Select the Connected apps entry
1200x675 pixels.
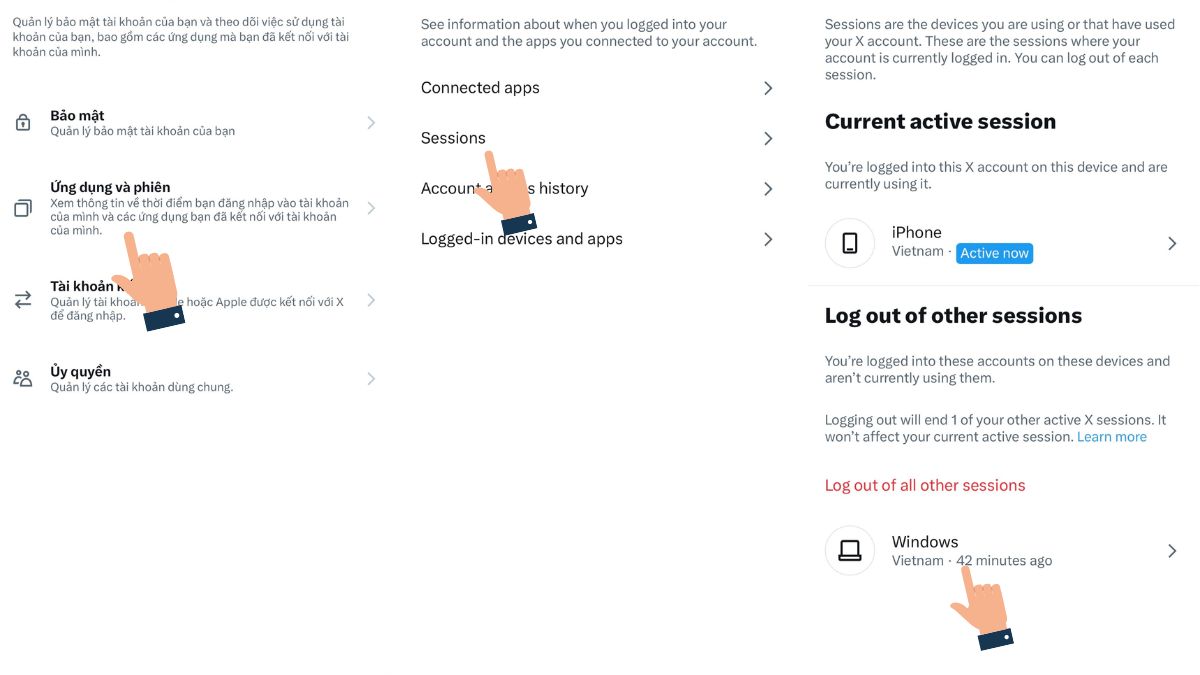coord(598,88)
